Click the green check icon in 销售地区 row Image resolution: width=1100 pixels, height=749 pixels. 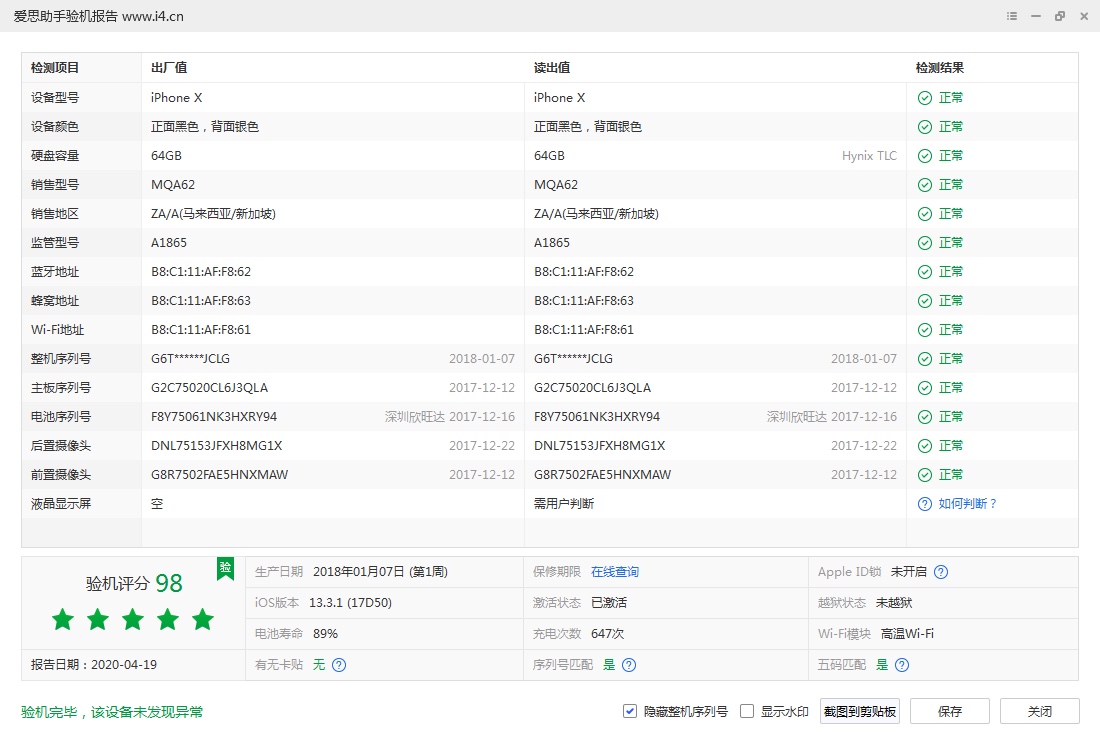tap(925, 214)
